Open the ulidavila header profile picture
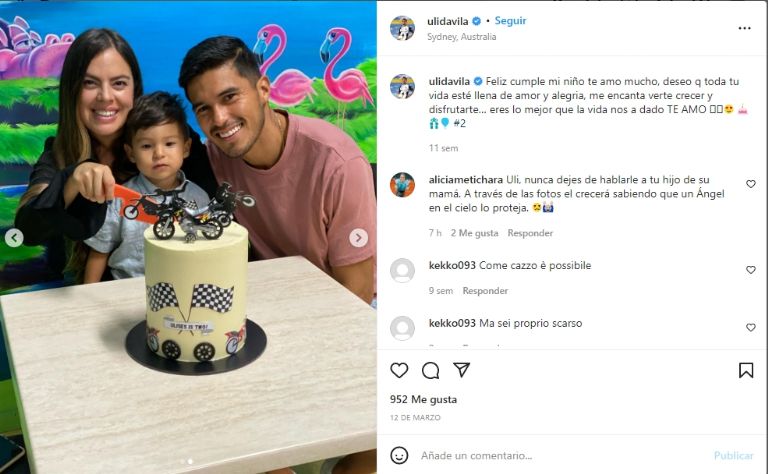Image resolution: width=768 pixels, height=474 pixels. pos(403,28)
